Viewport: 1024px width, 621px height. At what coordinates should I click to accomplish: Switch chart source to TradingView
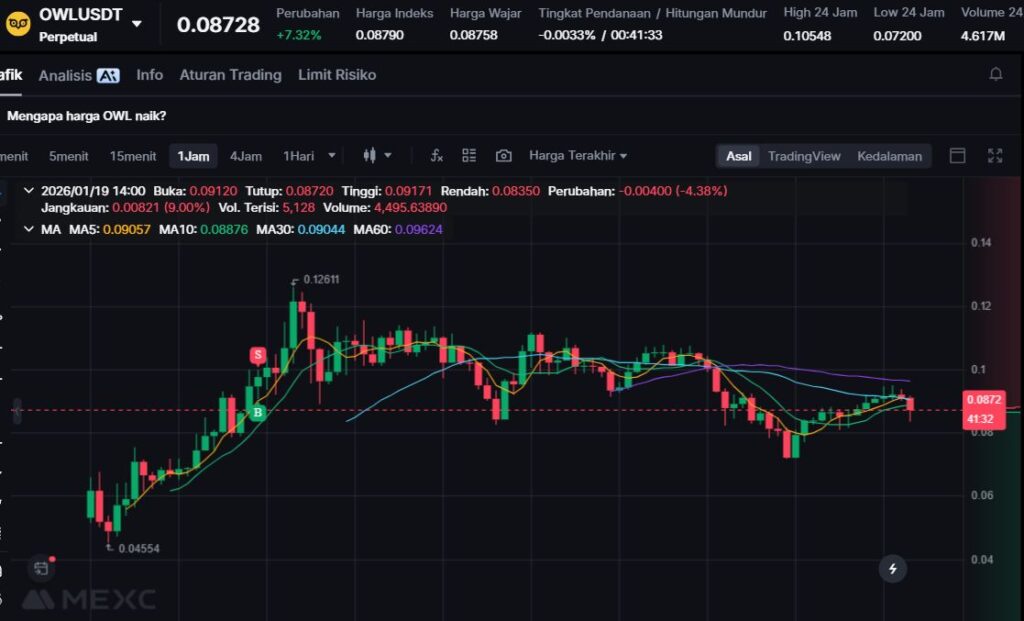tap(803, 156)
